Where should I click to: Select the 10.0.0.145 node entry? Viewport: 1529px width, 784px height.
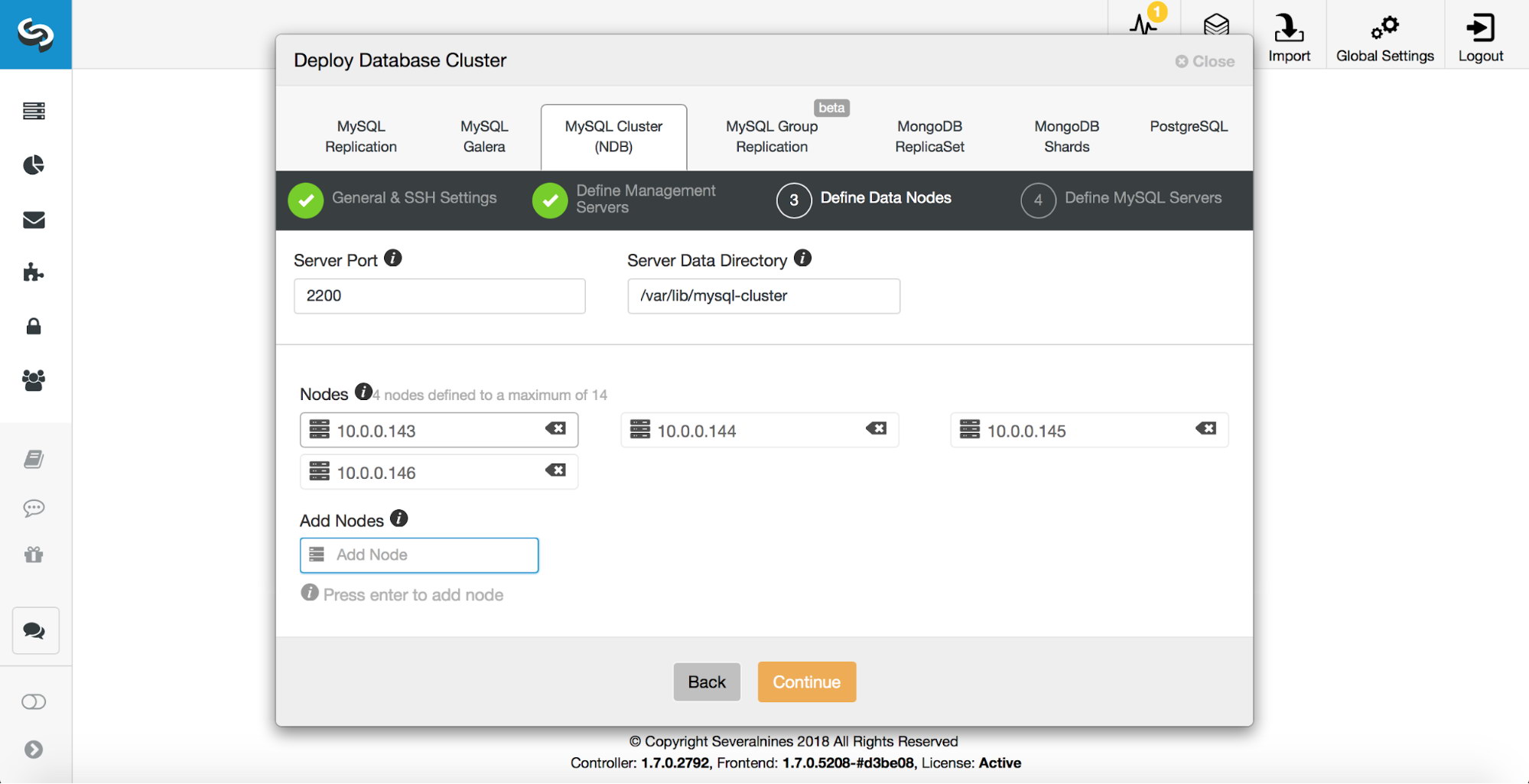click(1089, 430)
